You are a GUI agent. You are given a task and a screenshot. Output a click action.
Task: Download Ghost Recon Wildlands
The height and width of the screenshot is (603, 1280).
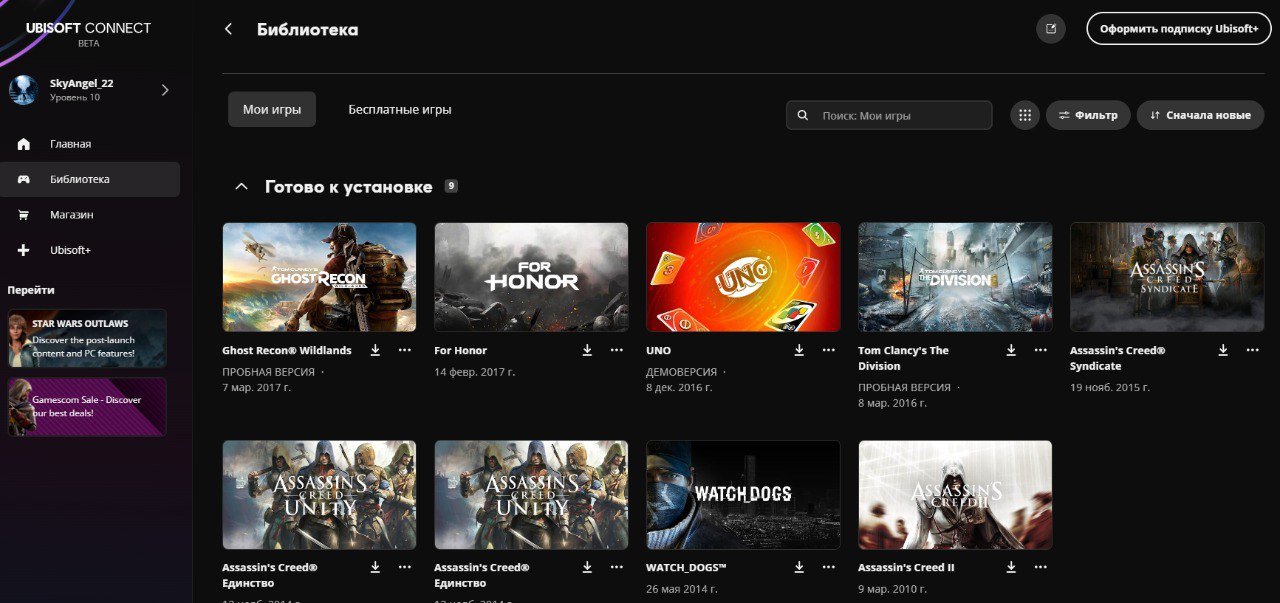coord(375,350)
